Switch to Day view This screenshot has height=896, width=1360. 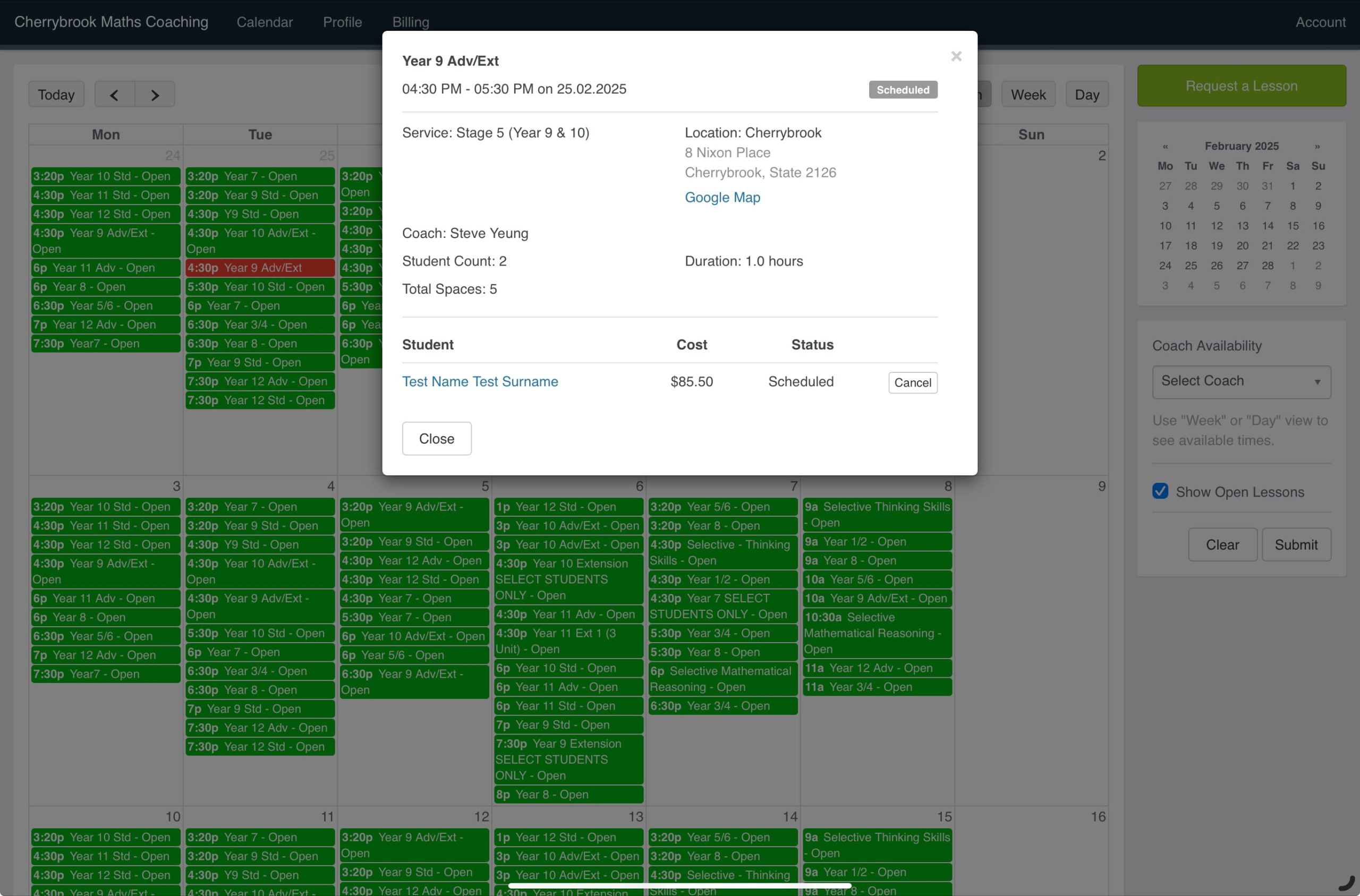pyautogui.click(x=1086, y=95)
